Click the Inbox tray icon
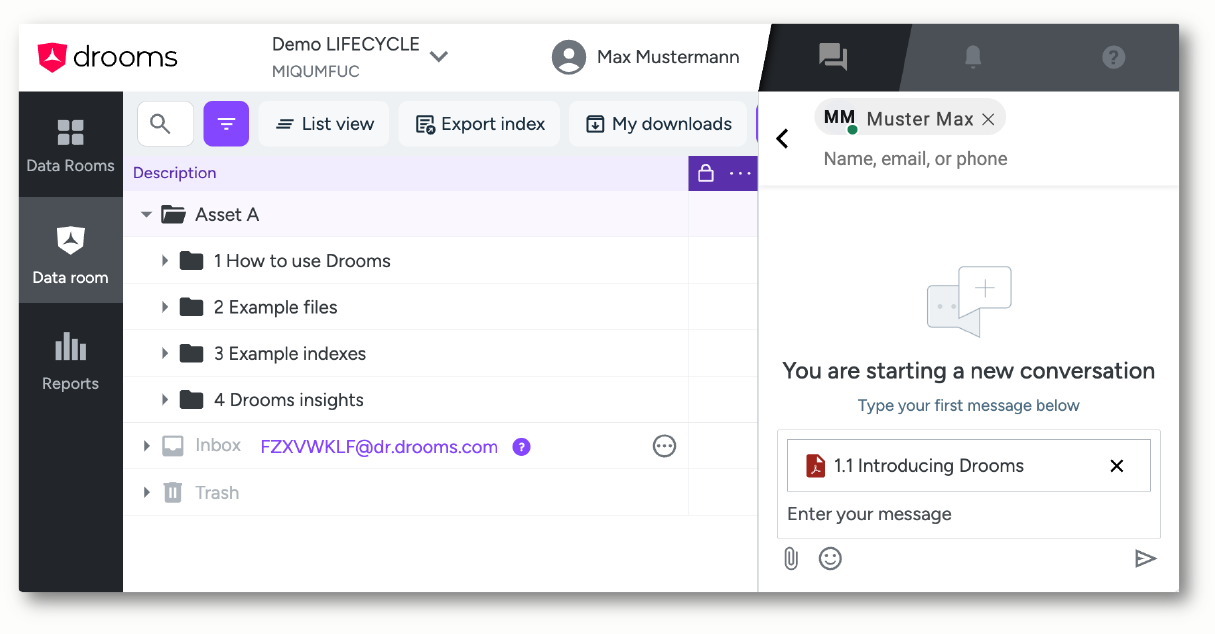 [173, 446]
